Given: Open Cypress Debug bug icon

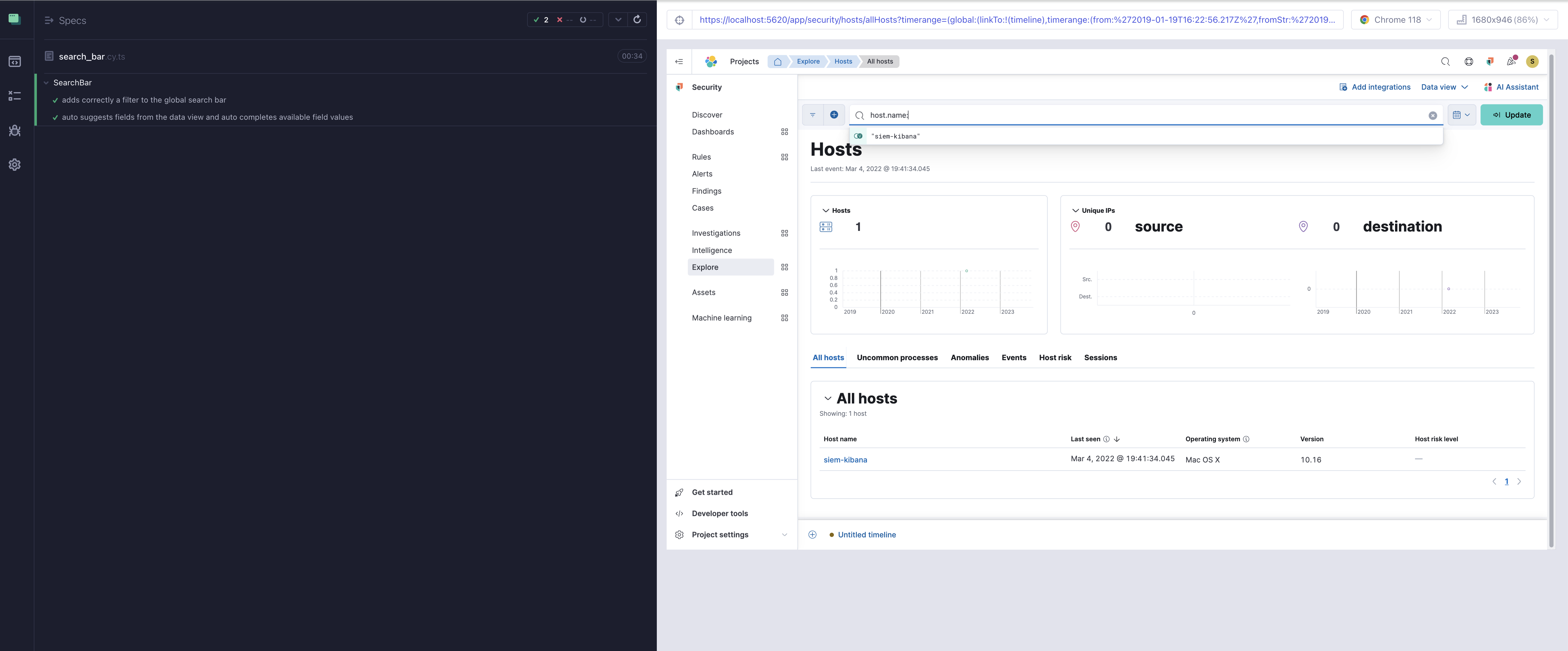Looking at the screenshot, I should (x=15, y=130).
